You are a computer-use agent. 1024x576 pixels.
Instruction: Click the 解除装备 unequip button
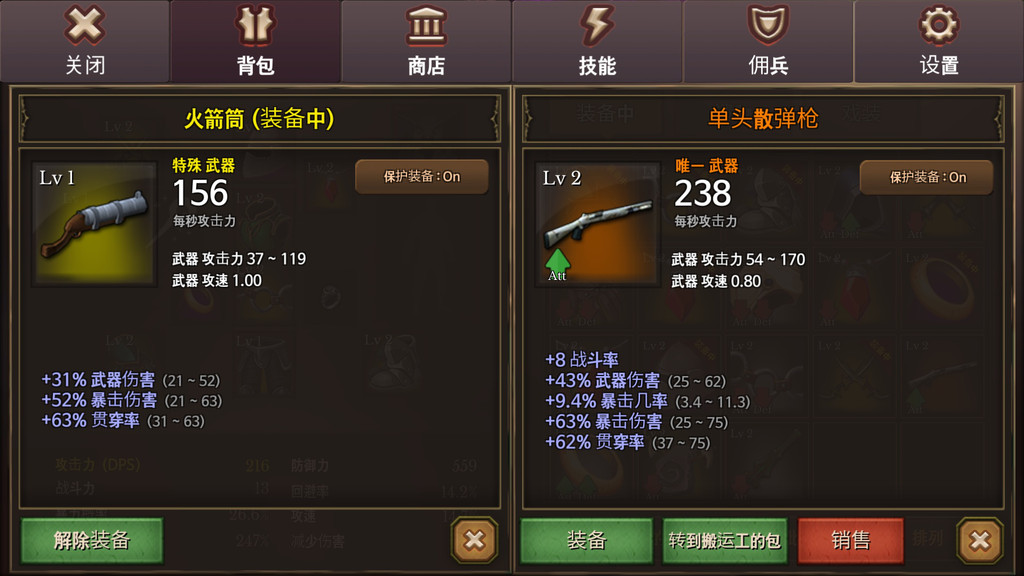pyautogui.click(x=92, y=540)
